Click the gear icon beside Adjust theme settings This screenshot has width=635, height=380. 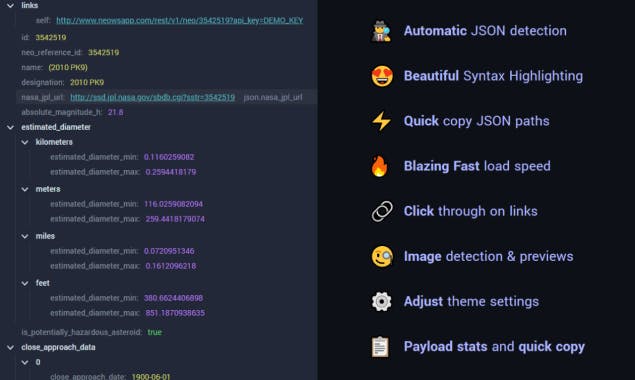[381, 301]
